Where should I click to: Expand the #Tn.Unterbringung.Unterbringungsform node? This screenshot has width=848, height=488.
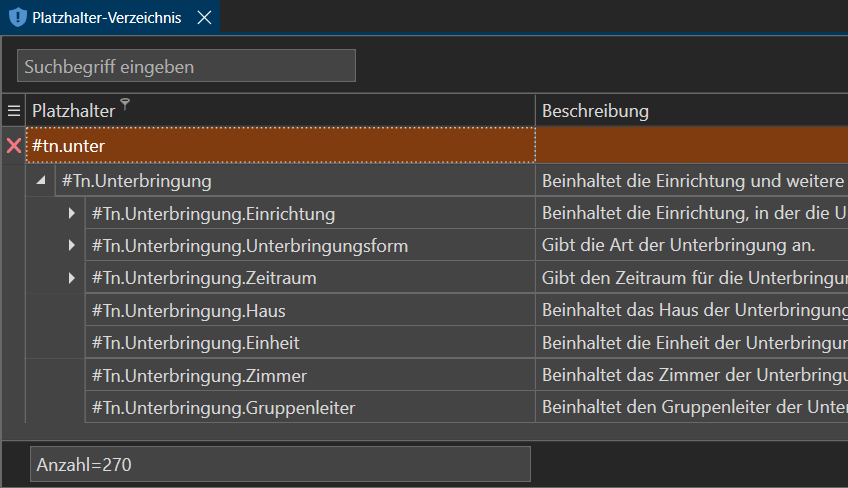(72, 246)
